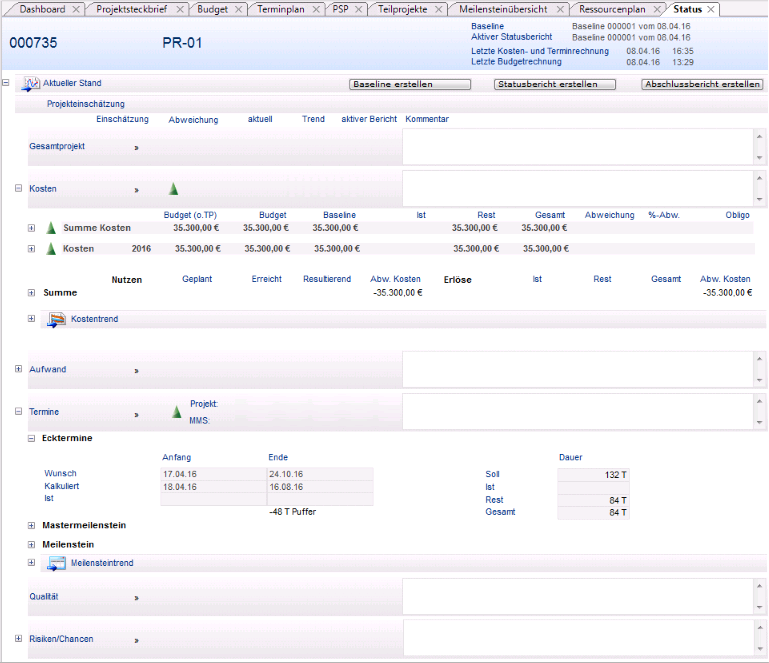Open the Budget tab
This screenshot has width=769, height=663.
212,9
